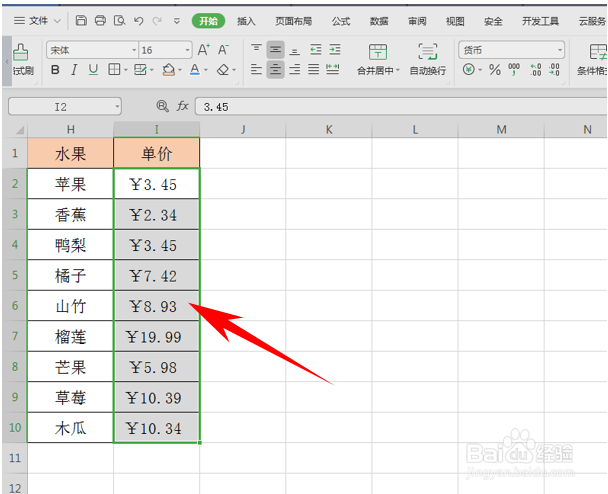The height and width of the screenshot is (494, 608).
Task: Increase decimal places
Action: (x=536, y=70)
